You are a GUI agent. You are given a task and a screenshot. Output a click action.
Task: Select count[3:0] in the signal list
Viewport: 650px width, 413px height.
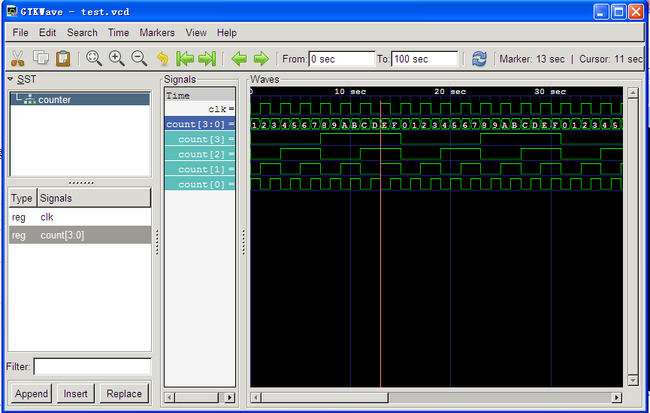tap(80, 235)
